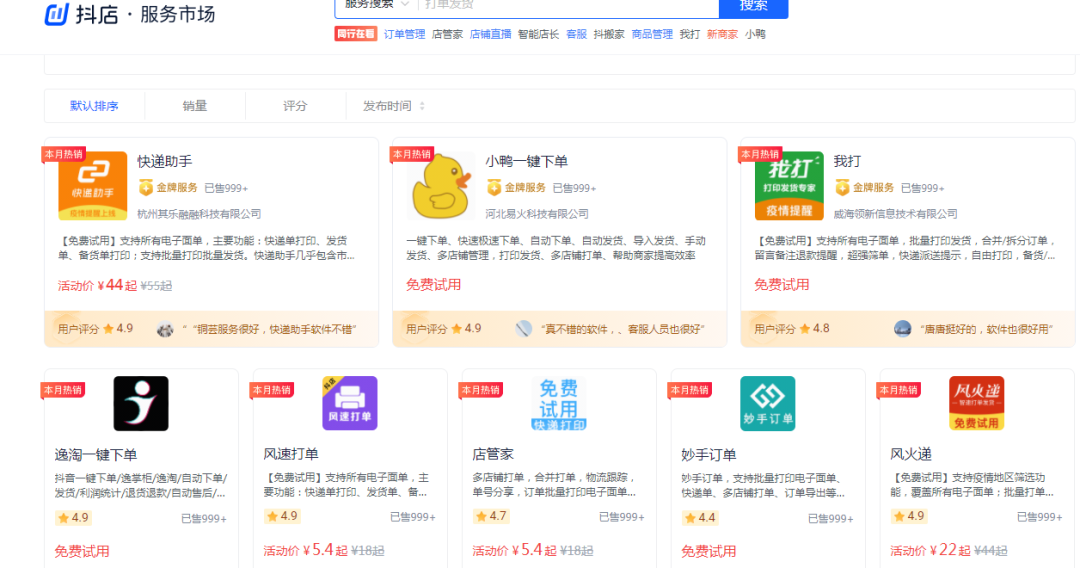The width and height of the screenshot is (1080, 568).
Task: Open the 我打 hot keyword link
Action: pos(689,34)
